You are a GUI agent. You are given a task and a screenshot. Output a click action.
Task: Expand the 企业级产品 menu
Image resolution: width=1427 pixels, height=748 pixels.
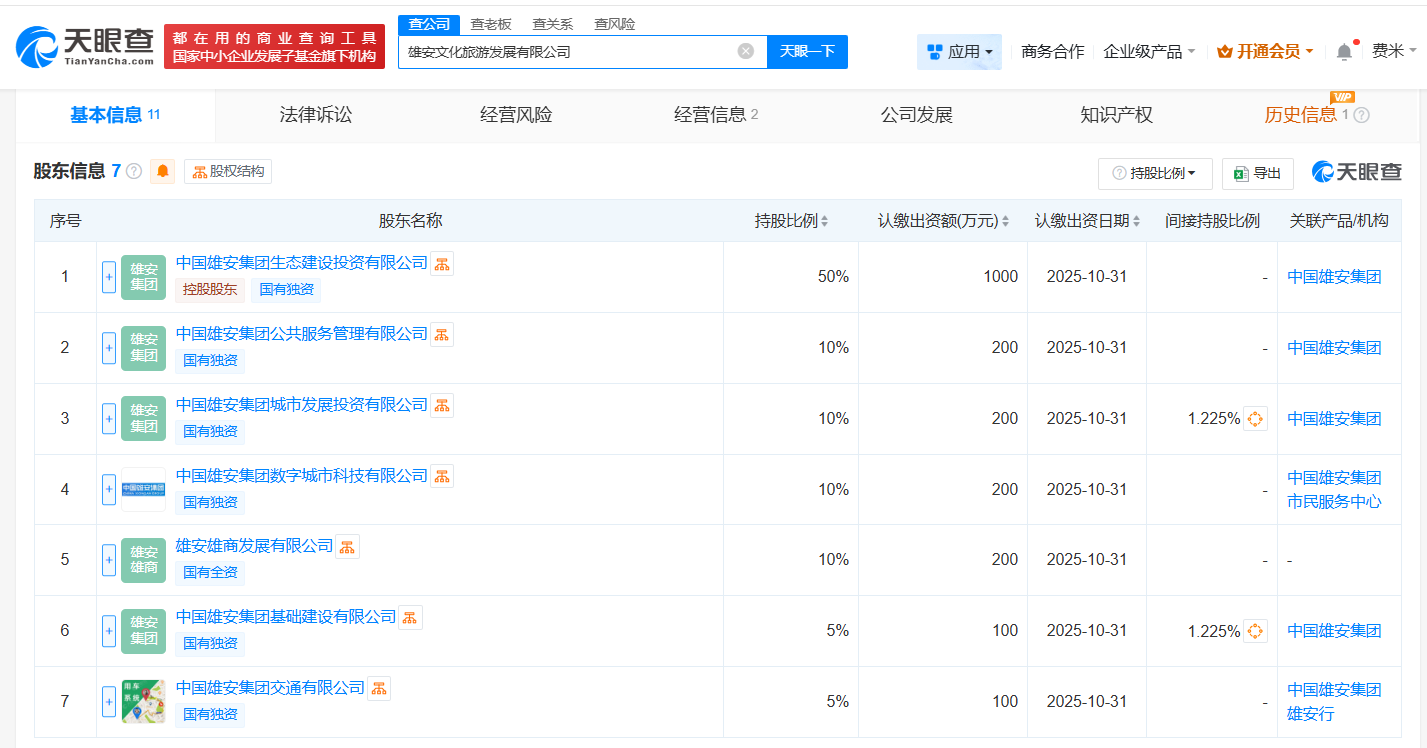[1149, 52]
